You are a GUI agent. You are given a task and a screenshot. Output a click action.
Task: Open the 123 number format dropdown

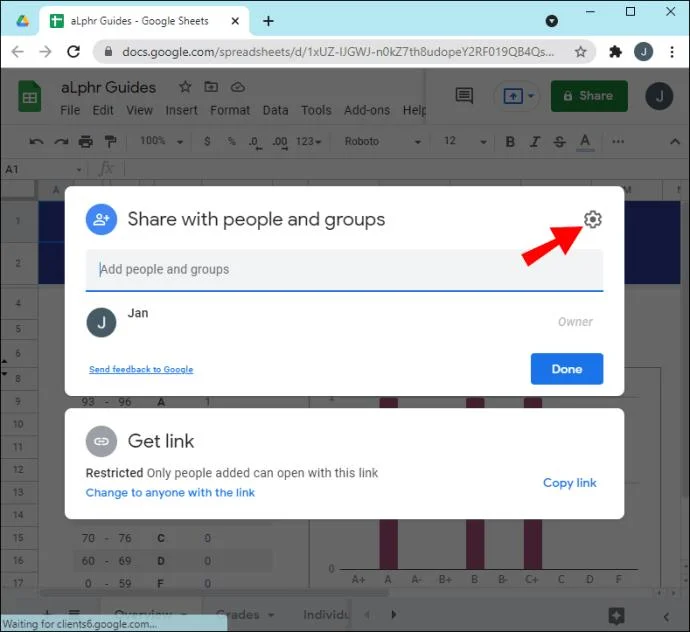click(308, 141)
